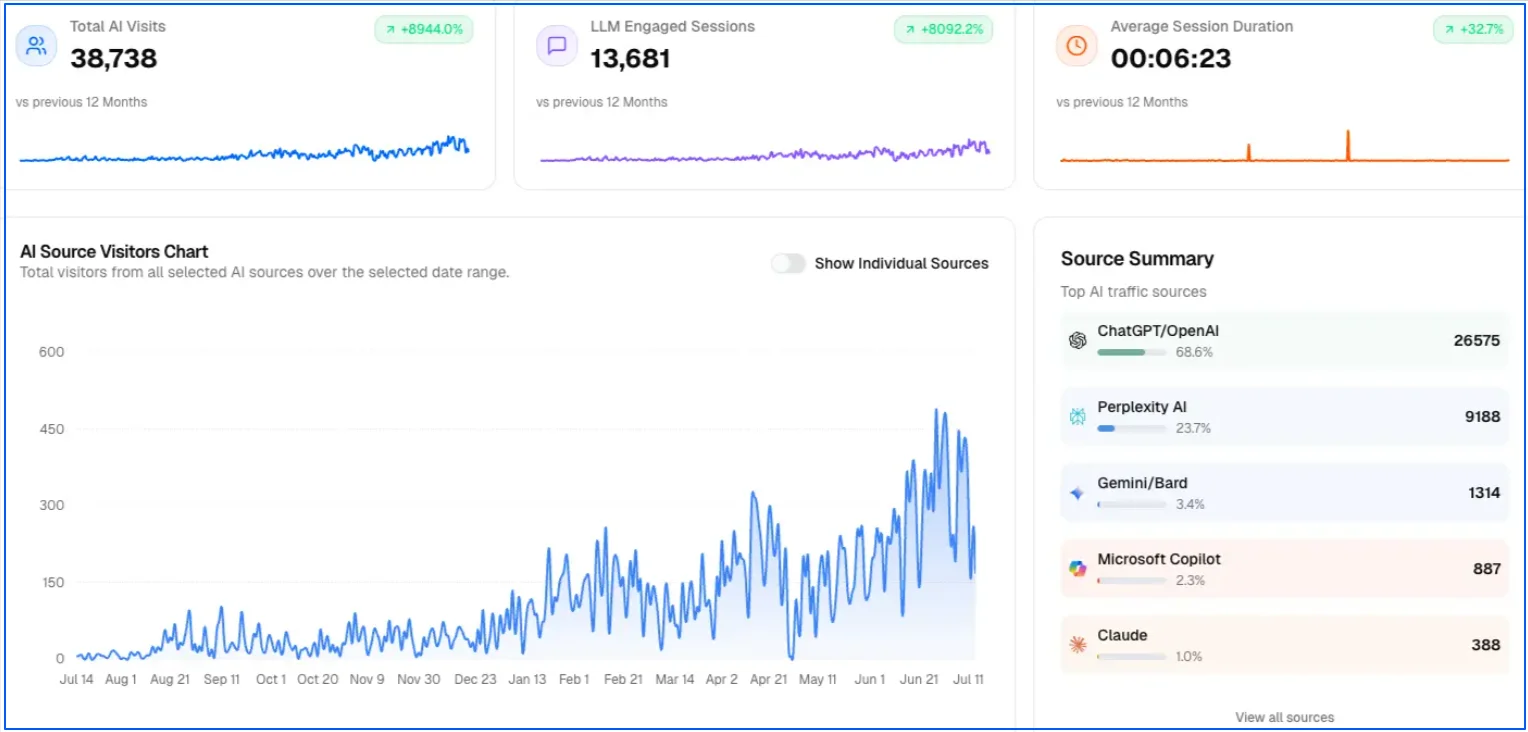Select the Claude source label
Viewport: 1528px width, 732px height.
(1122, 635)
